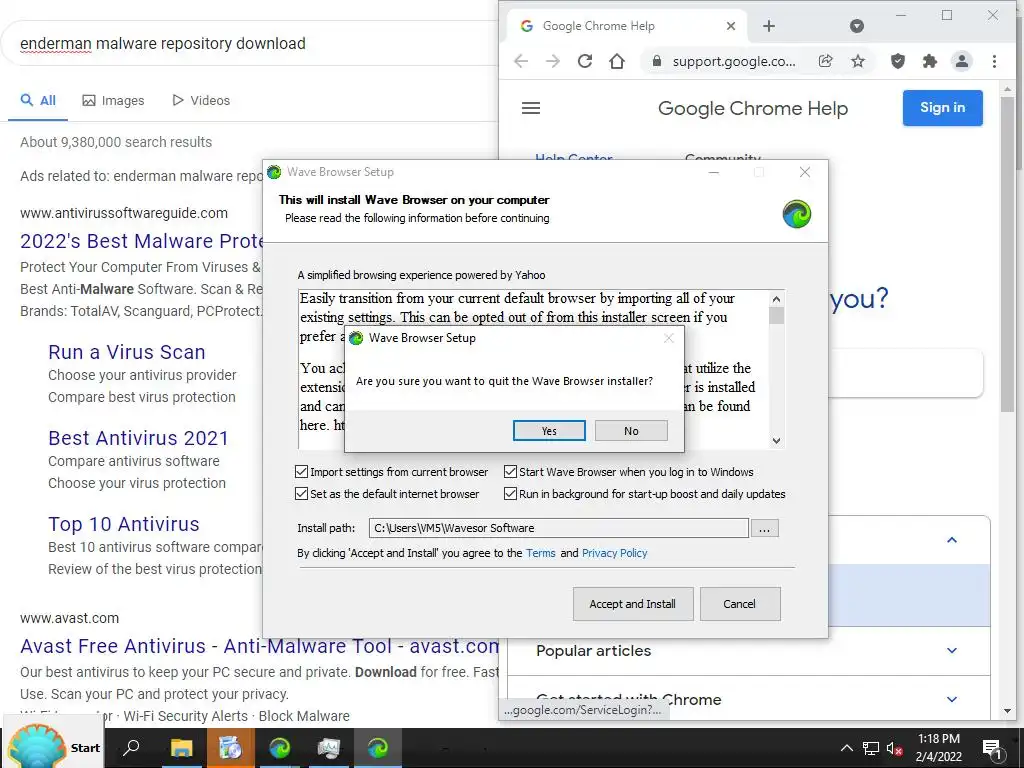Viewport: 1024px width, 768px height.
Task: Expand the Get started with Chrome section
Action: pos(748,699)
